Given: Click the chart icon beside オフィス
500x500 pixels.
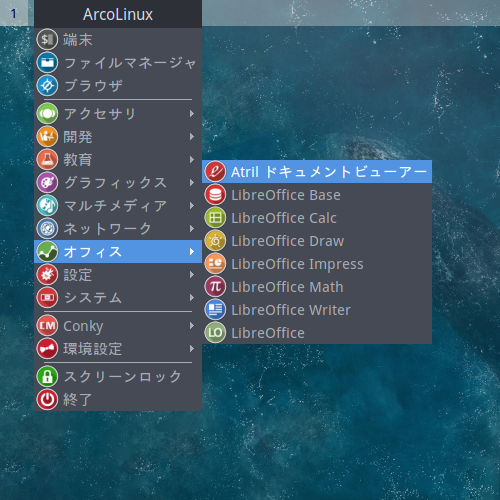Looking at the screenshot, I should tap(47, 251).
